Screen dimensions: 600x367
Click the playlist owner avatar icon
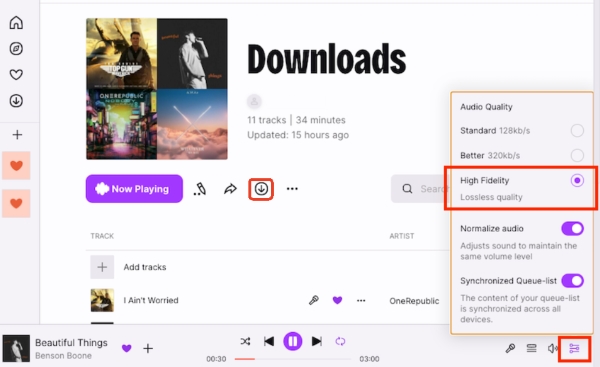(254, 102)
